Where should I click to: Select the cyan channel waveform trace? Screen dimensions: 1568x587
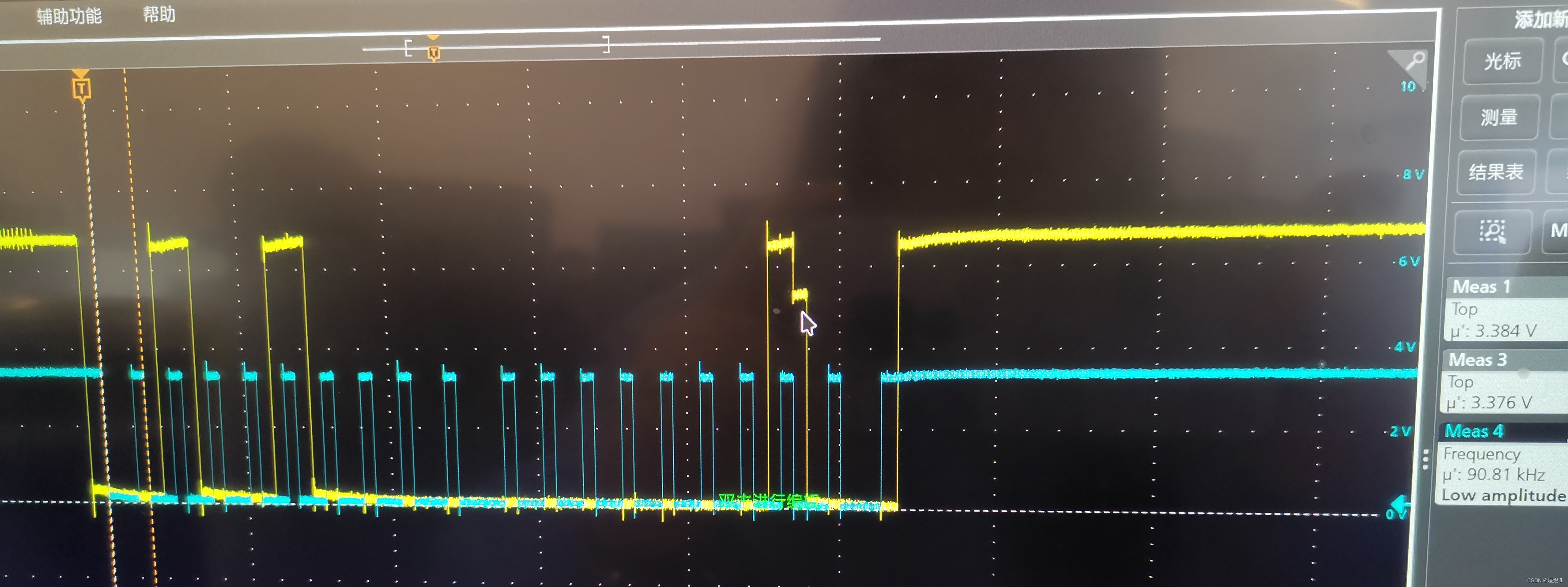1157,373
